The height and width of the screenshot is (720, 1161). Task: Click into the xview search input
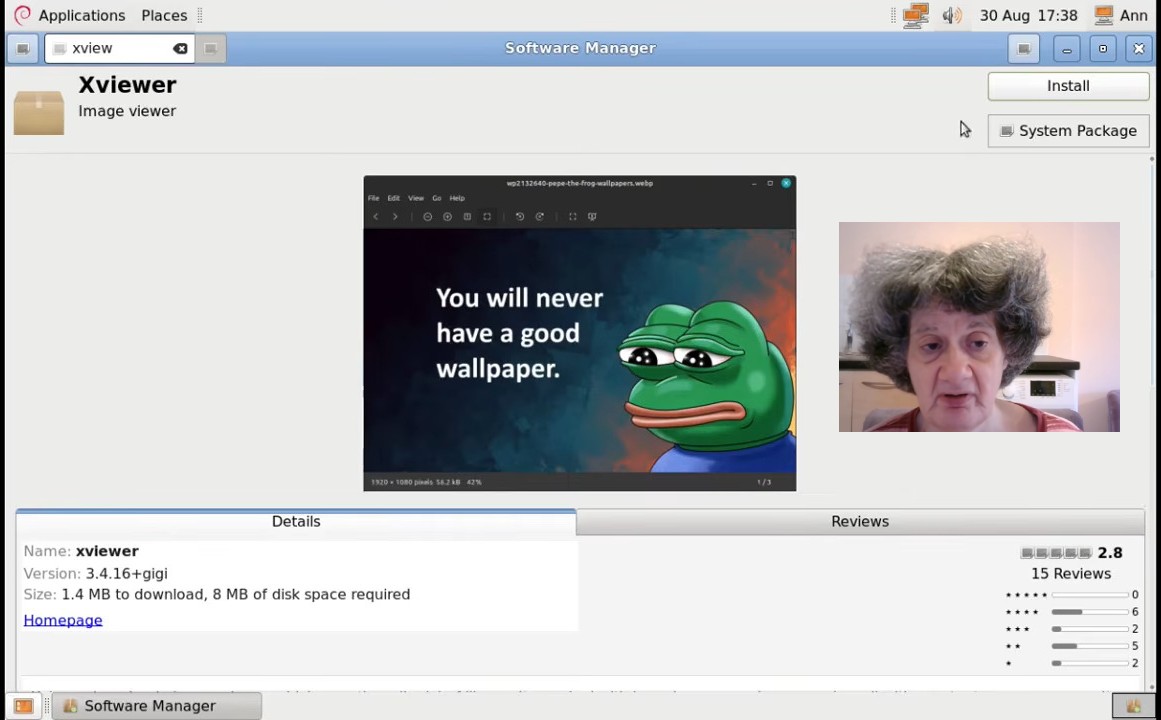(118, 48)
